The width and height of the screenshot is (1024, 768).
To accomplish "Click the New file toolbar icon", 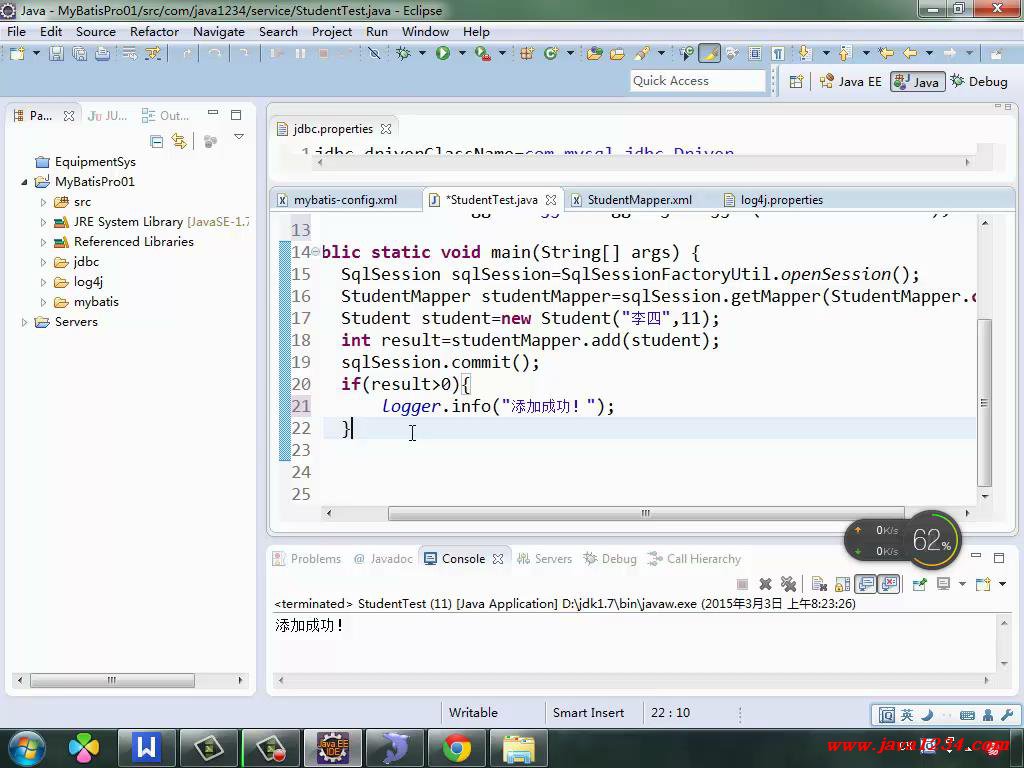I will (x=17, y=54).
